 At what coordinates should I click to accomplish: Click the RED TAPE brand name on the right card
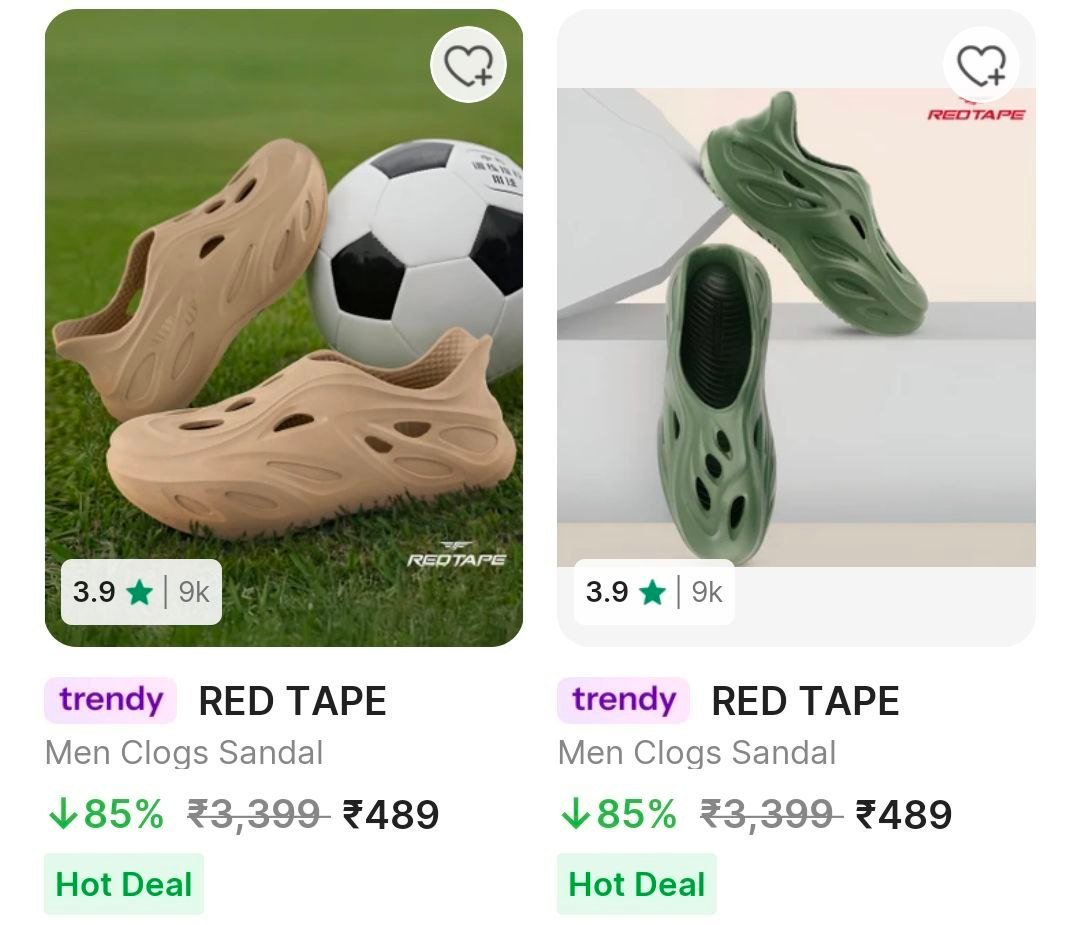coord(804,700)
